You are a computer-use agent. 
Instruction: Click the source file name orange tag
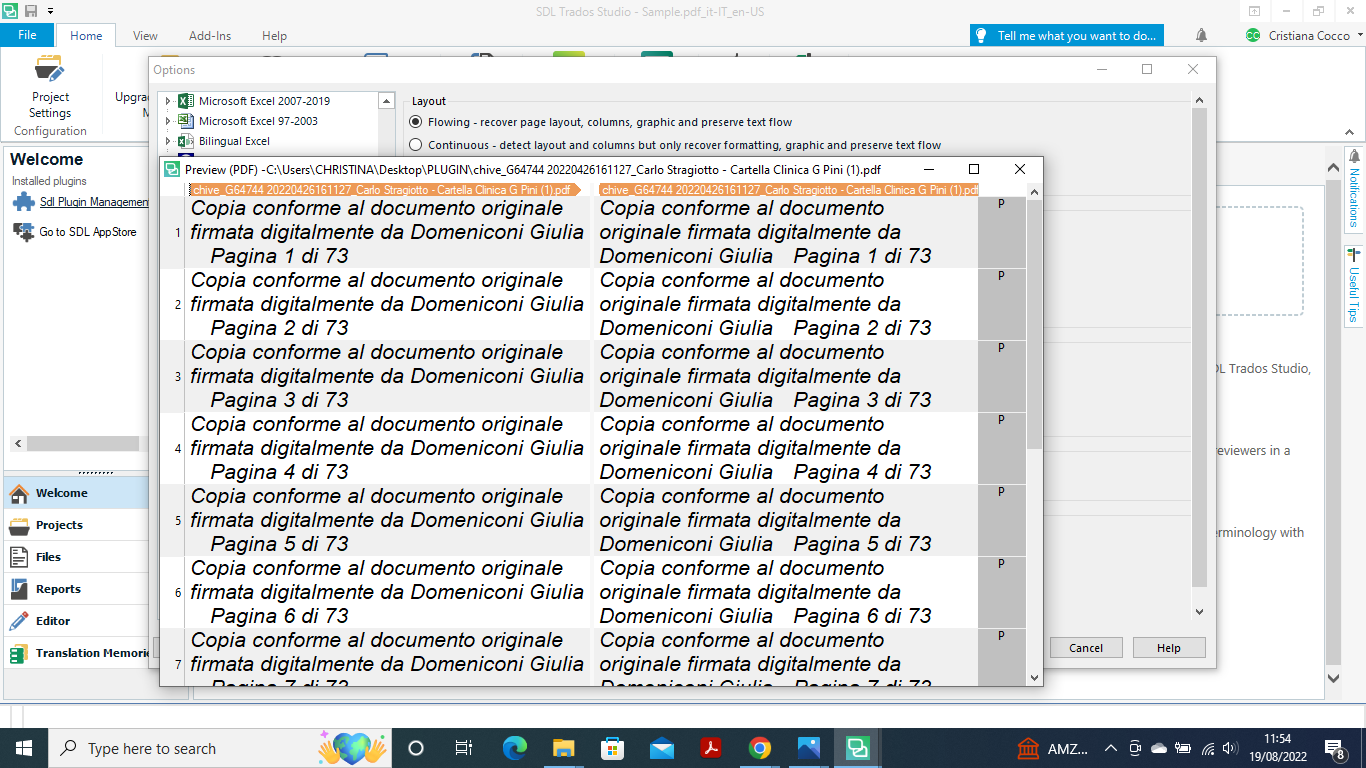point(385,189)
